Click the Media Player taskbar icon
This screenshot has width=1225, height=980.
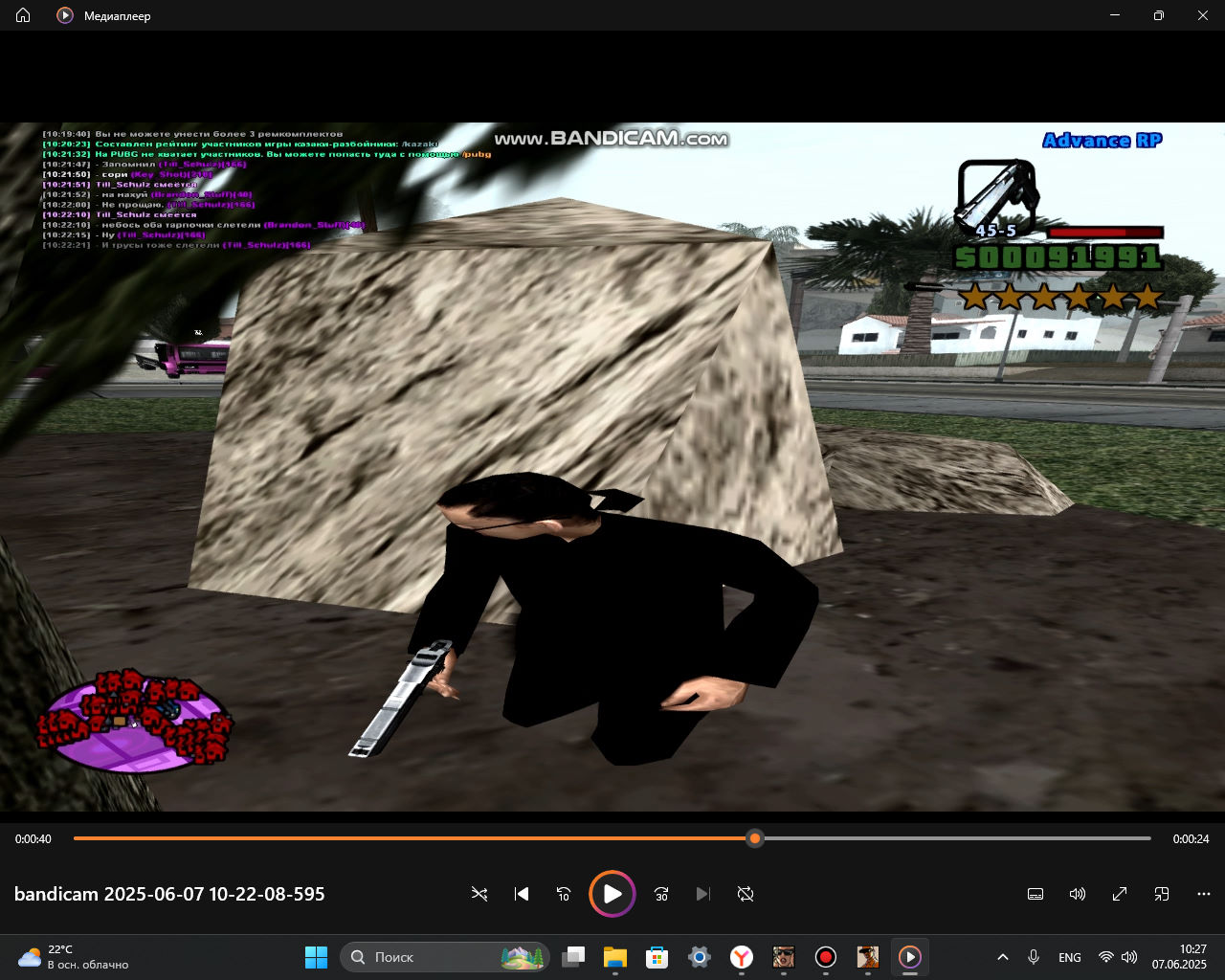click(x=910, y=957)
